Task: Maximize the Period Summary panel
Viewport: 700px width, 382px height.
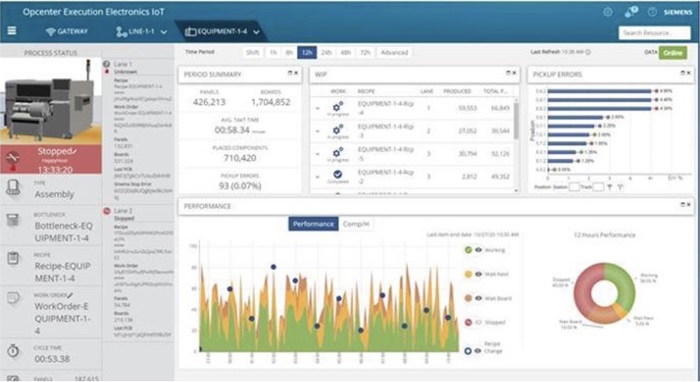Action: 290,73
